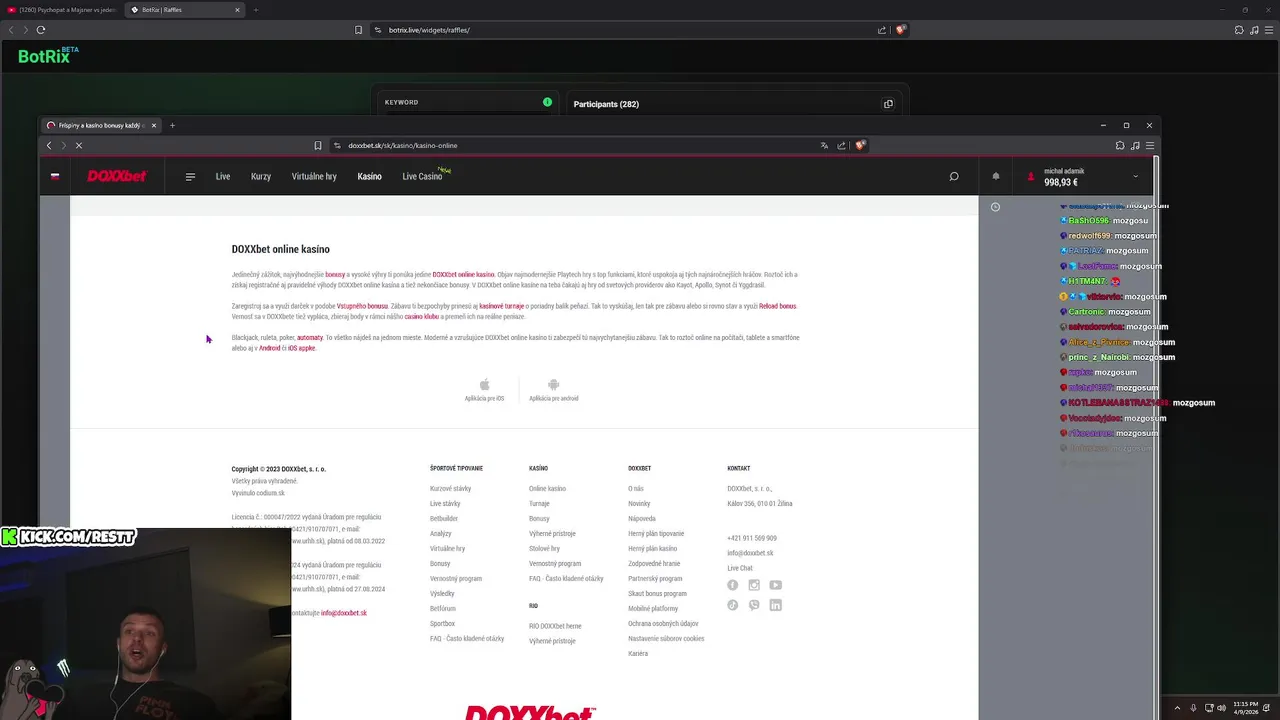Image resolution: width=1280 pixels, height=720 pixels.
Task: Bookmark the botrix.live page in back window
Action: click(x=358, y=30)
